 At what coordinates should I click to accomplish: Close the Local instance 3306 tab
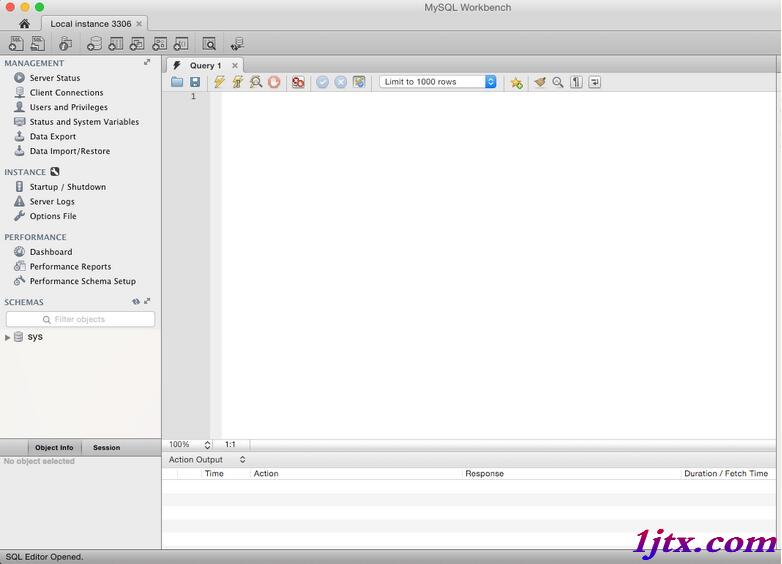pos(139,23)
